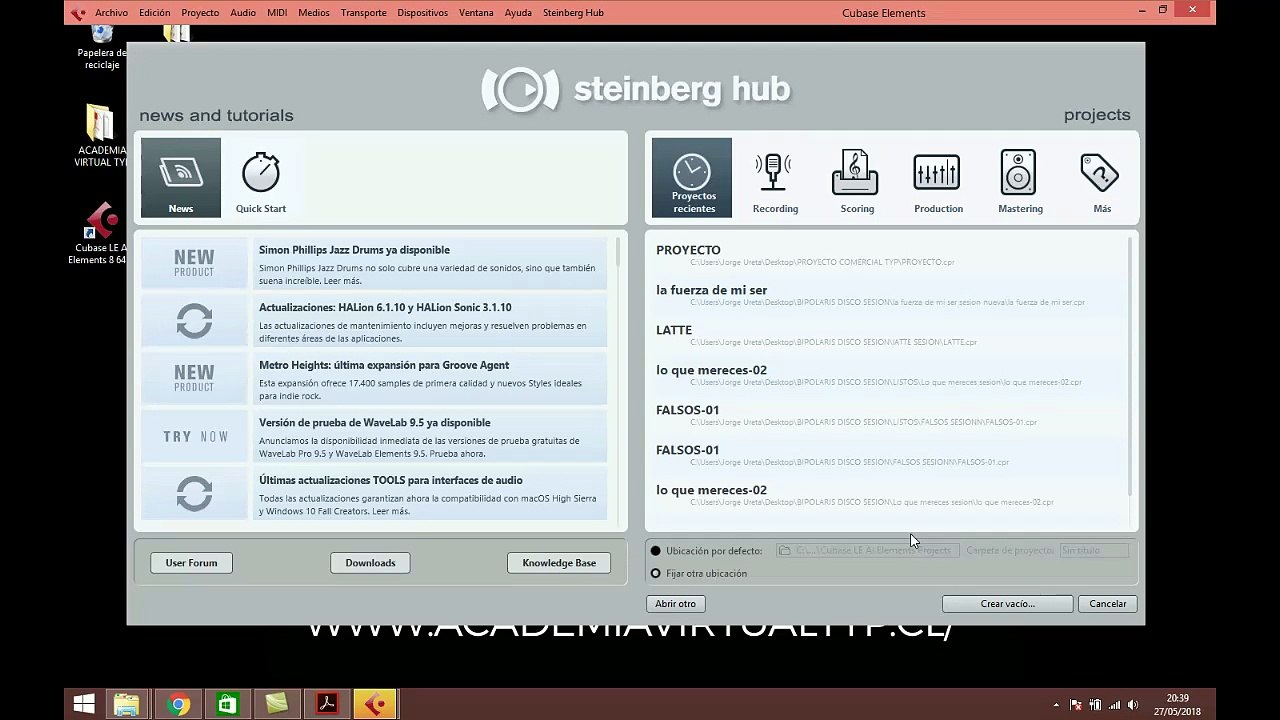
Task: Open the Knowledge Base button
Action: tap(559, 563)
